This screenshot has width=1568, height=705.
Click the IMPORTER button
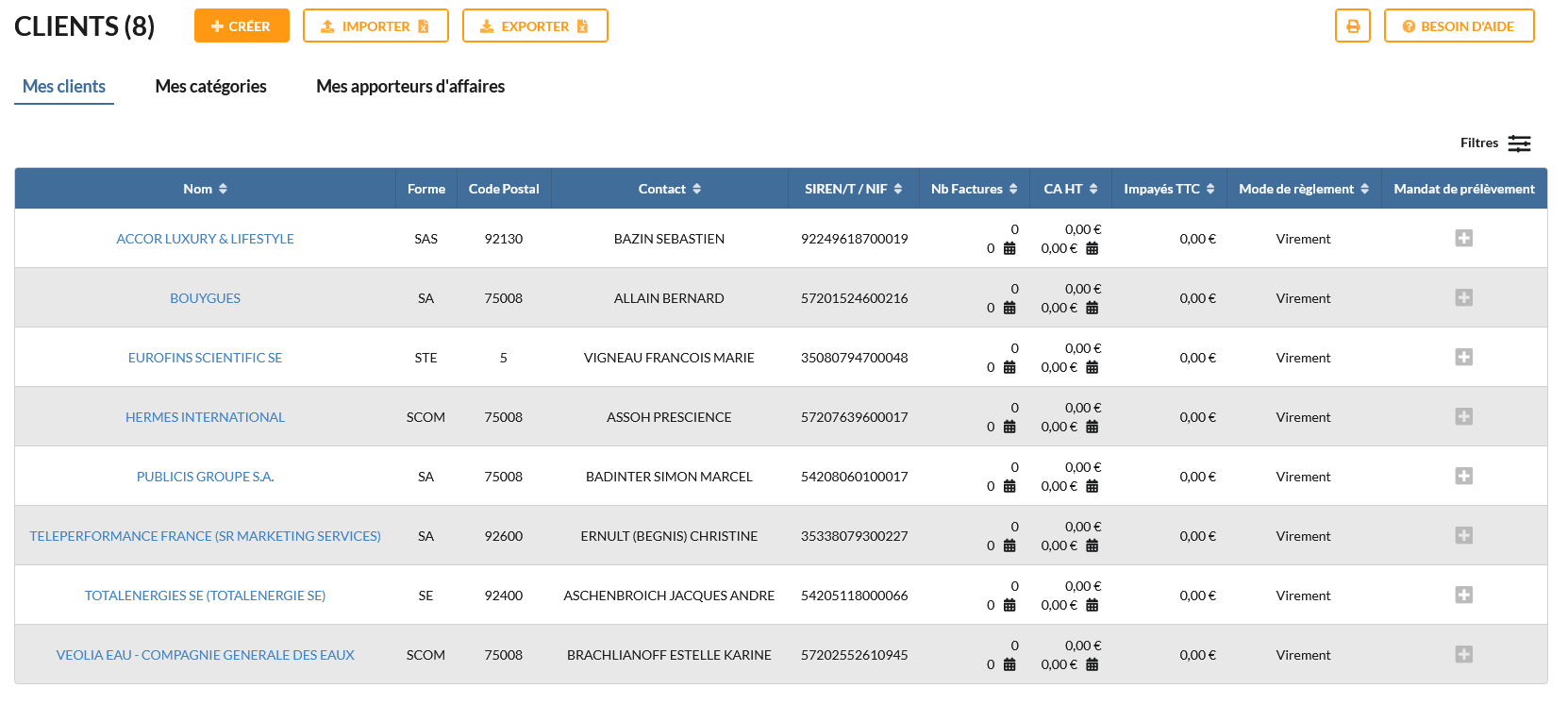tap(375, 25)
